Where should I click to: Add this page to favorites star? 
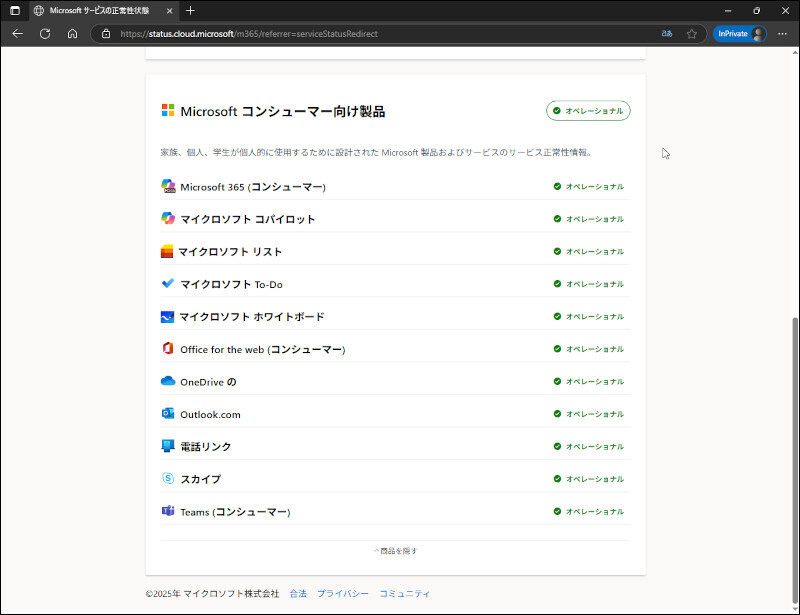click(692, 34)
